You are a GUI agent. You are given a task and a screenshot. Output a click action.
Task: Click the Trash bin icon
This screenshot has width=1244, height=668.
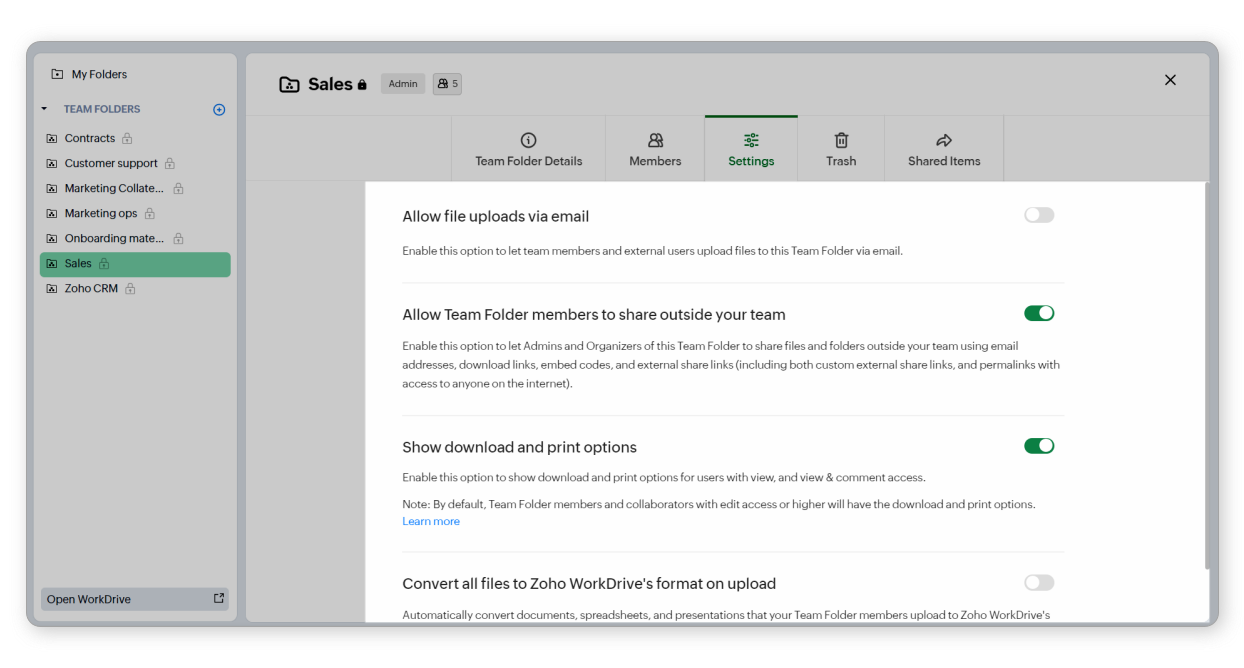841,140
